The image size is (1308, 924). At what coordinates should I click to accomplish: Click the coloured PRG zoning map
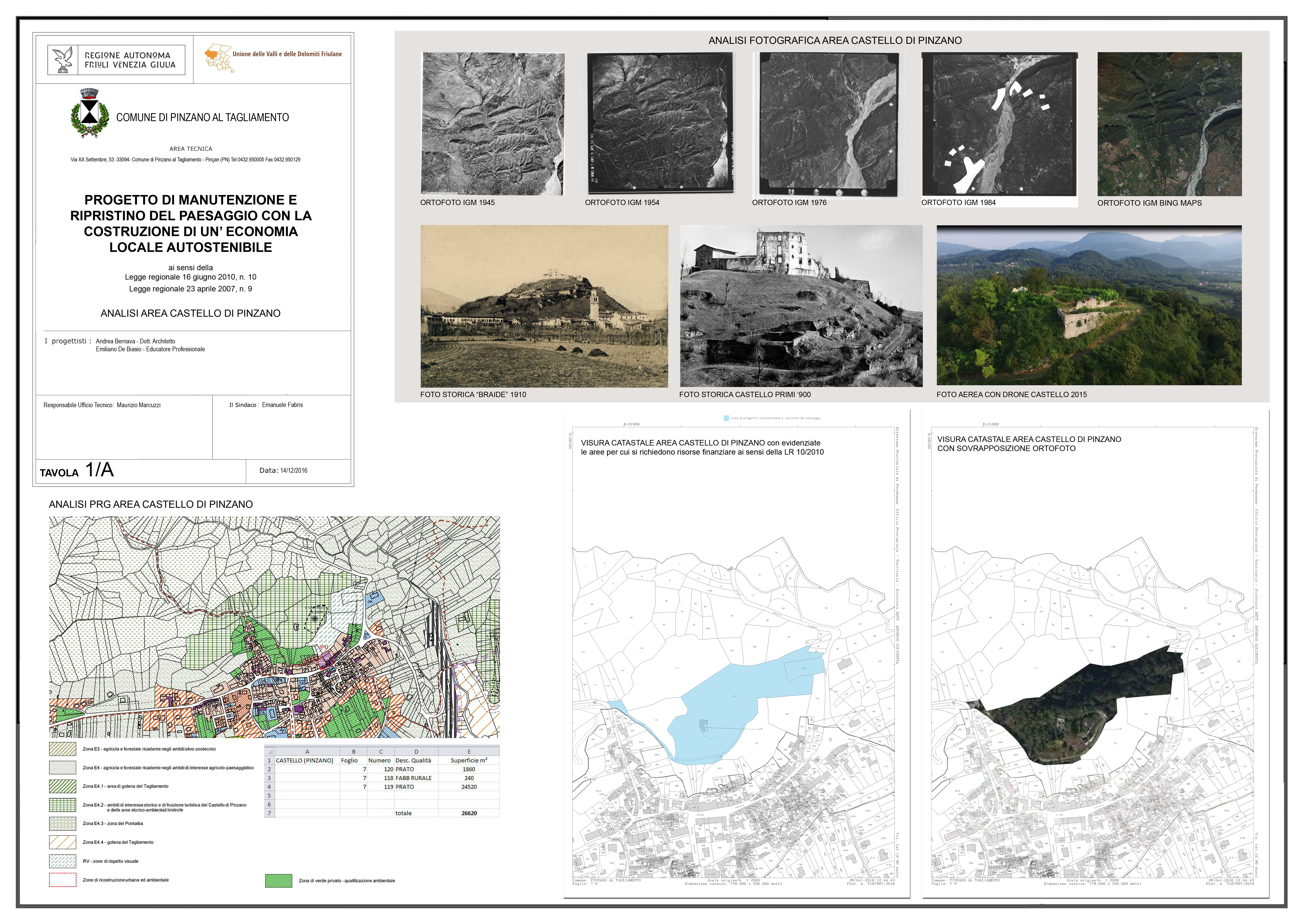pyautogui.click(x=275, y=627)
